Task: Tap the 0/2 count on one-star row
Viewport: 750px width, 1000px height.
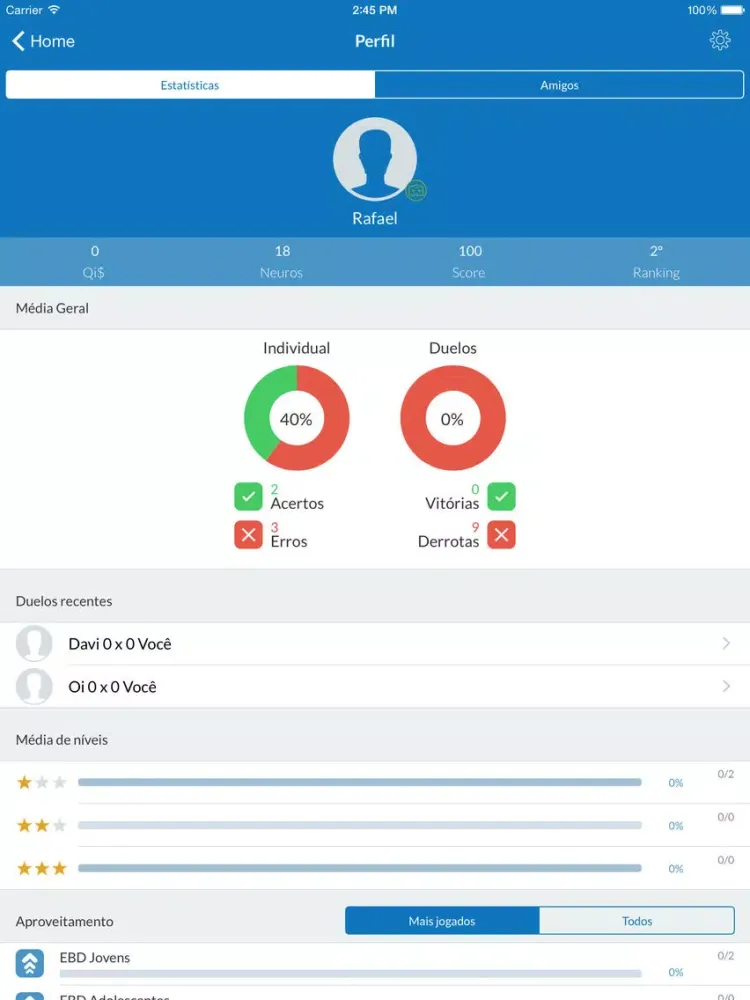Action: 726,774
